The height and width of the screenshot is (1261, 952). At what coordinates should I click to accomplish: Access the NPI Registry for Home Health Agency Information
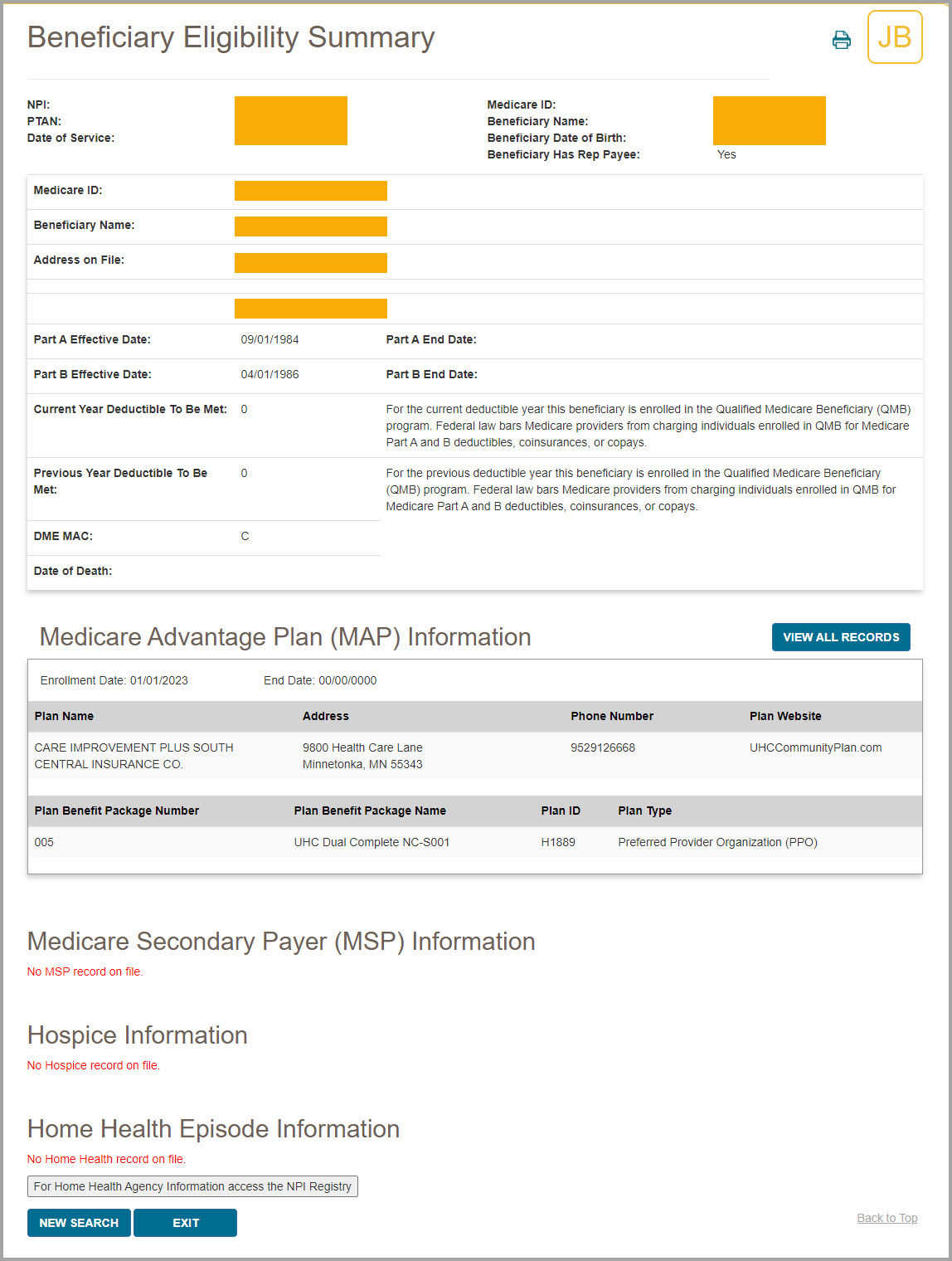(x=192, y=1186)
